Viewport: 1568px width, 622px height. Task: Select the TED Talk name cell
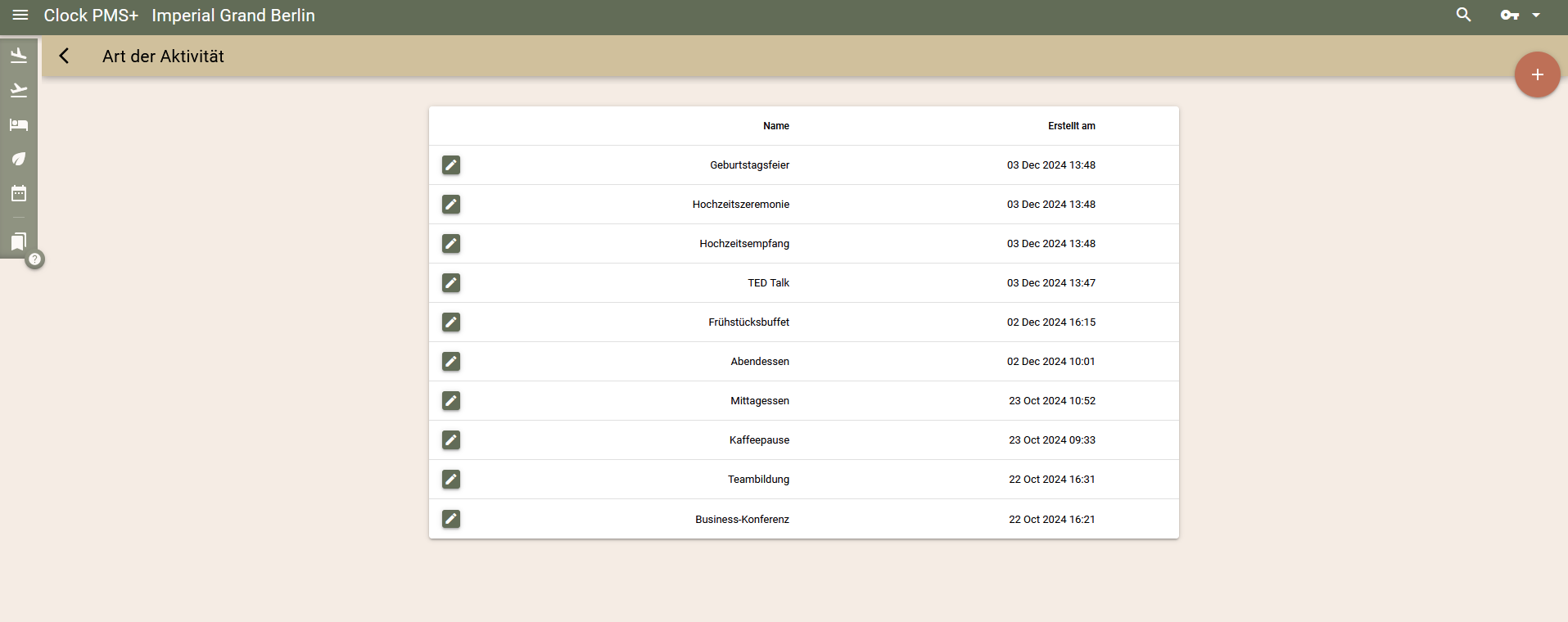(x=768, y=283)
